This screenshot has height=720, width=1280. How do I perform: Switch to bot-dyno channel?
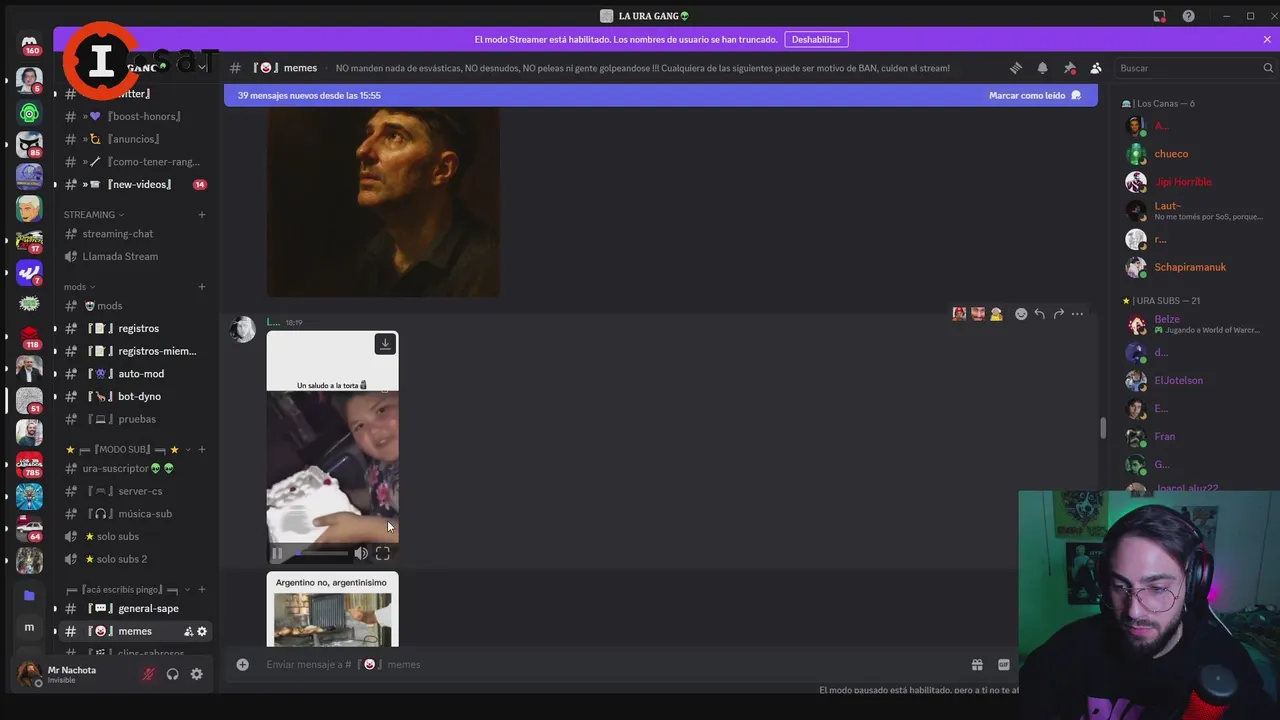136,396
